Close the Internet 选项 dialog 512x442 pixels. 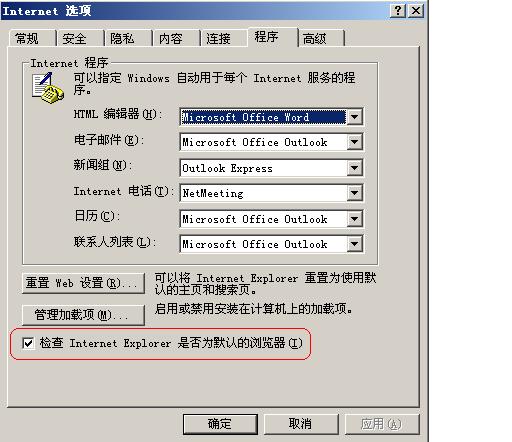(416, 11)
